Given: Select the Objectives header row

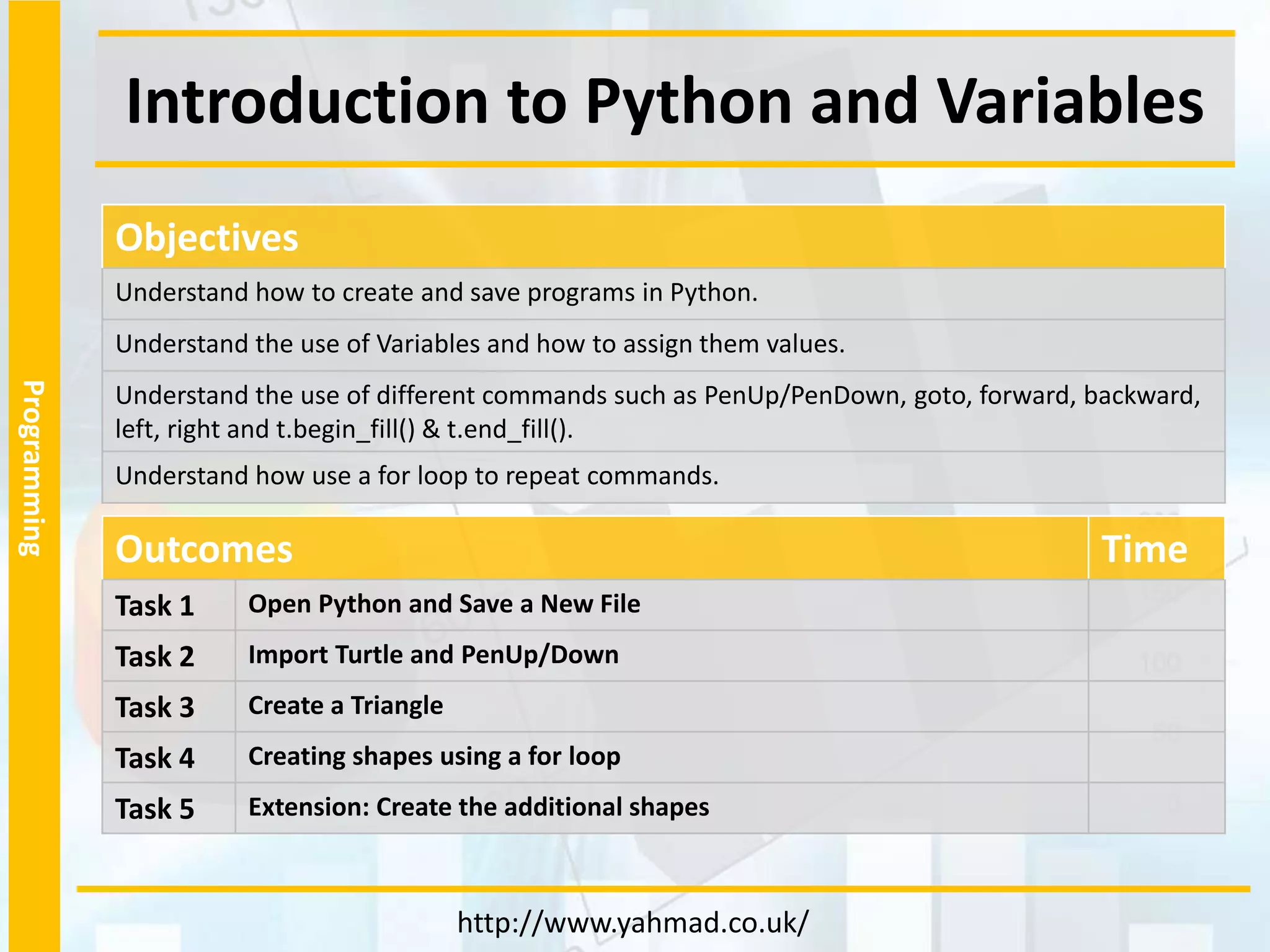Looking at the screenshot, I should point(663,237).
